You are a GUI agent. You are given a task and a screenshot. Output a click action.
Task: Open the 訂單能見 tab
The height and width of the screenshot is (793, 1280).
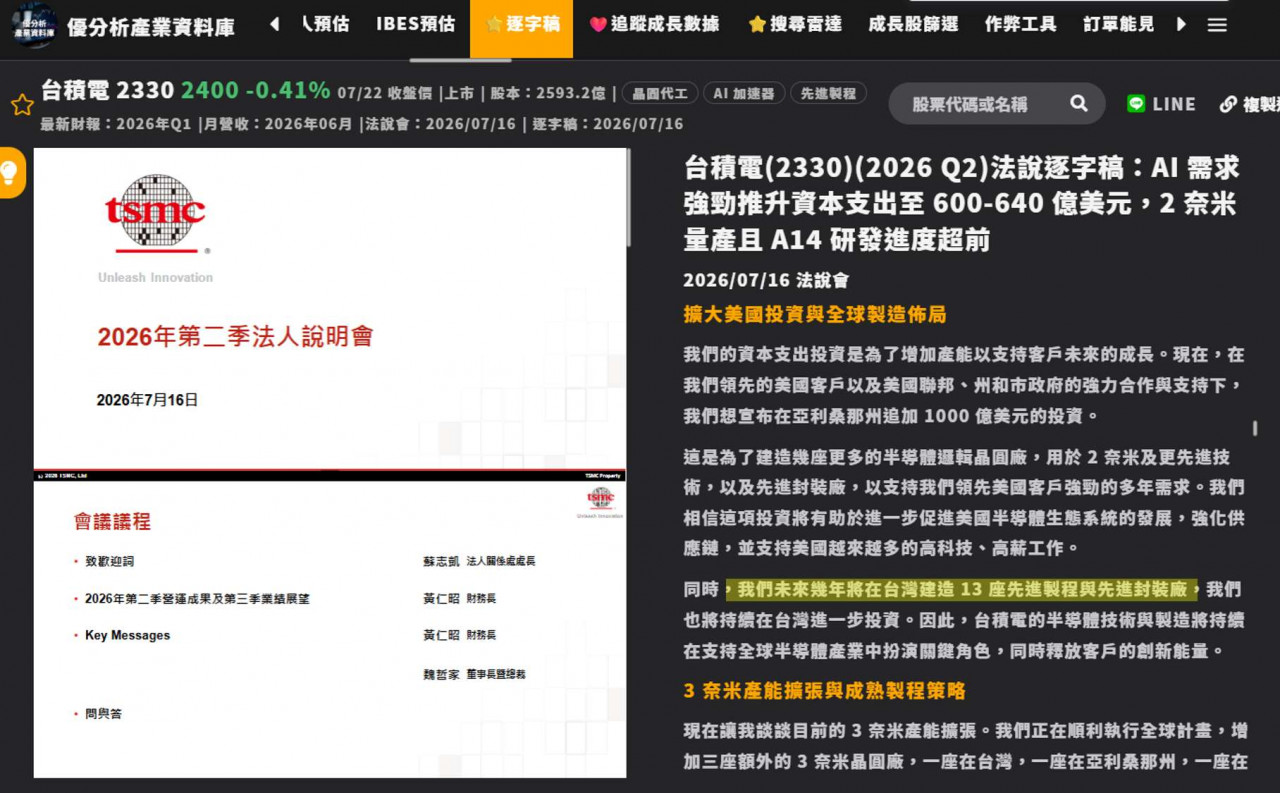[x=1118, y=24]
